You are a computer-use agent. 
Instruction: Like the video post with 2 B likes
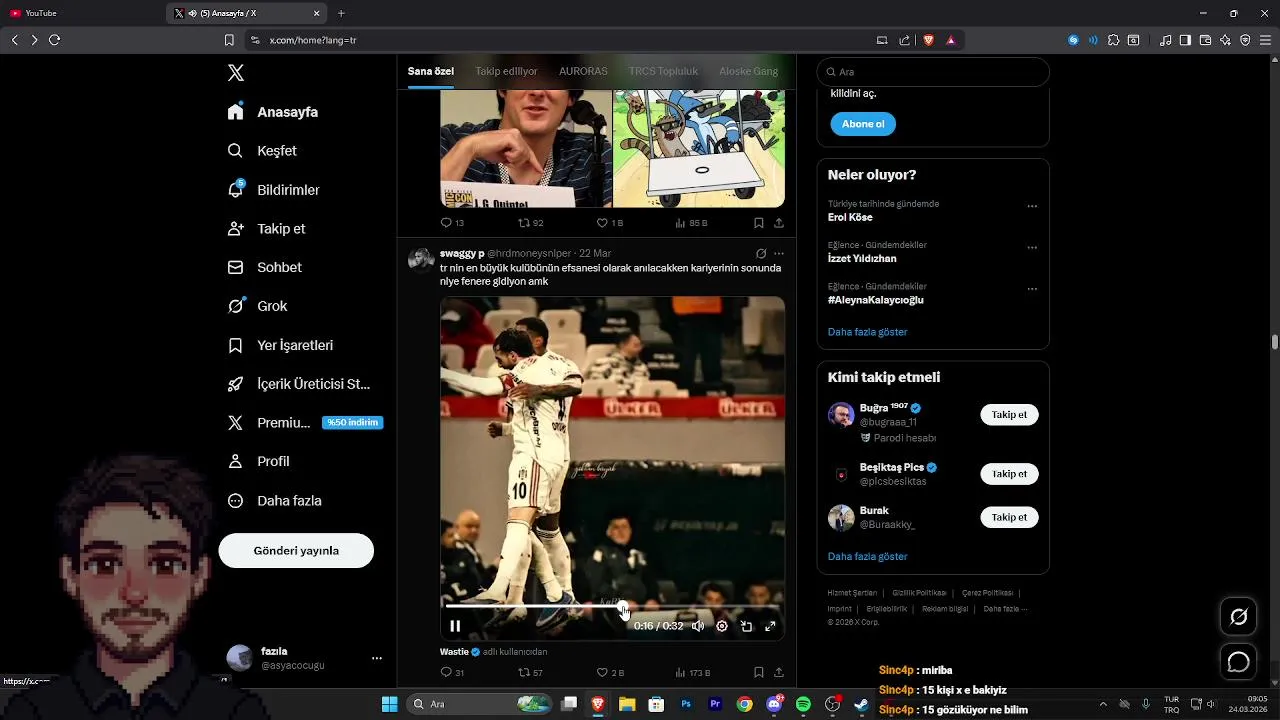point(610,673)
